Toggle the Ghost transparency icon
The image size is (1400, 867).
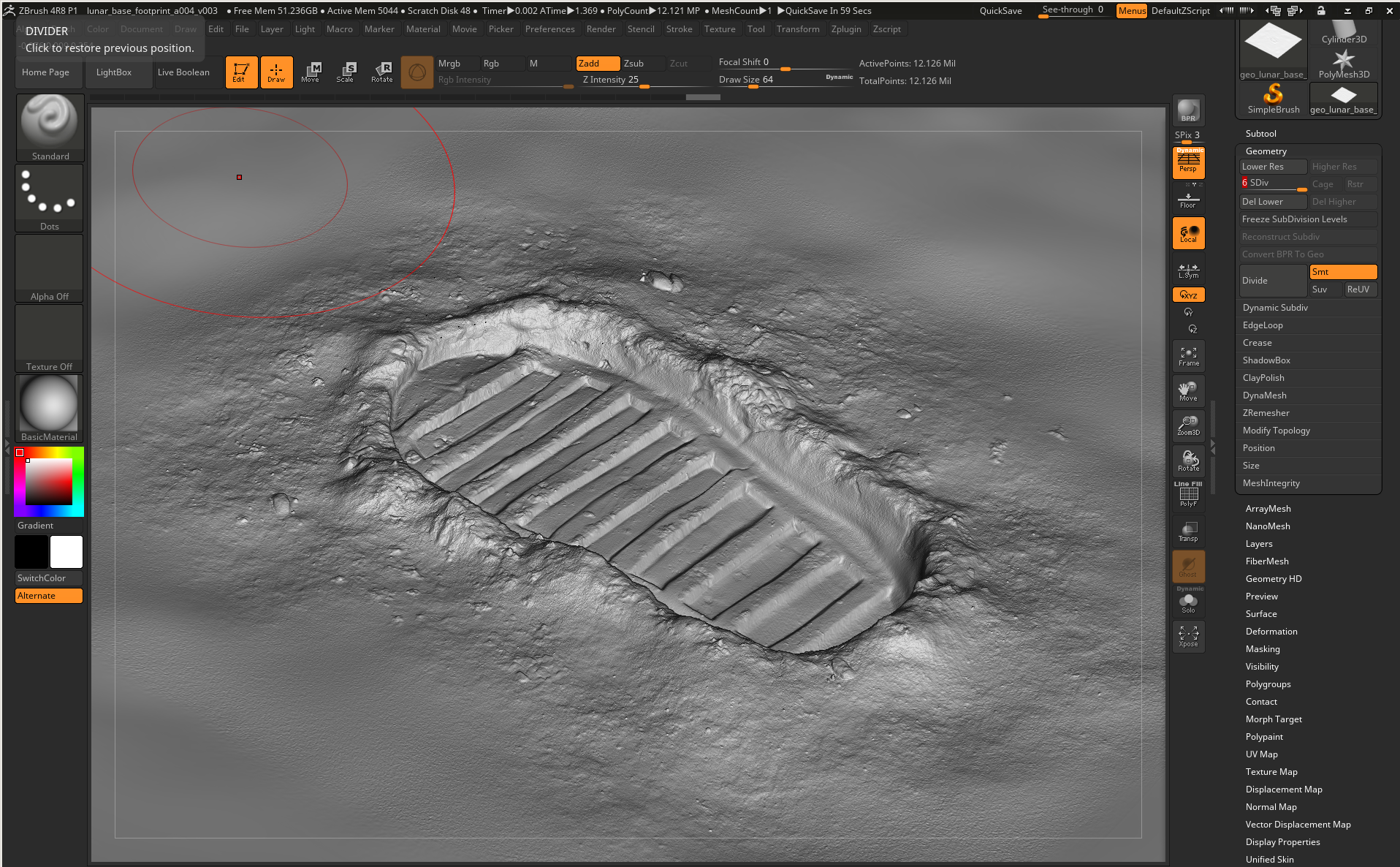pyautogui.click(x=1188, y=567)
